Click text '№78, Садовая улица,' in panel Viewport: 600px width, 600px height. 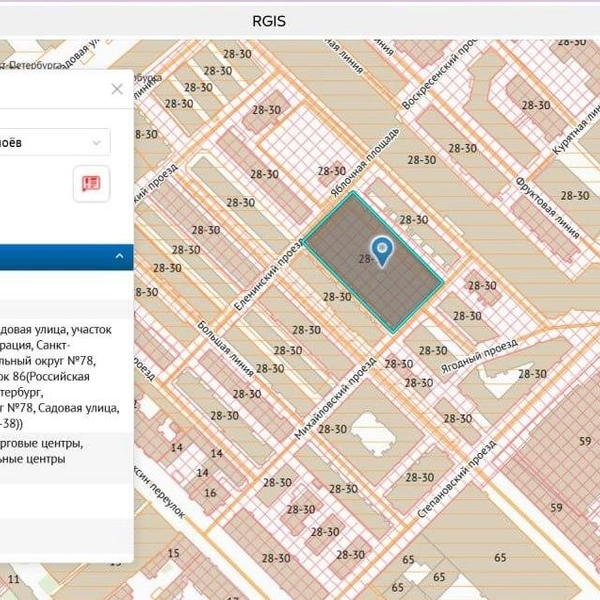(x=63, y=408)
